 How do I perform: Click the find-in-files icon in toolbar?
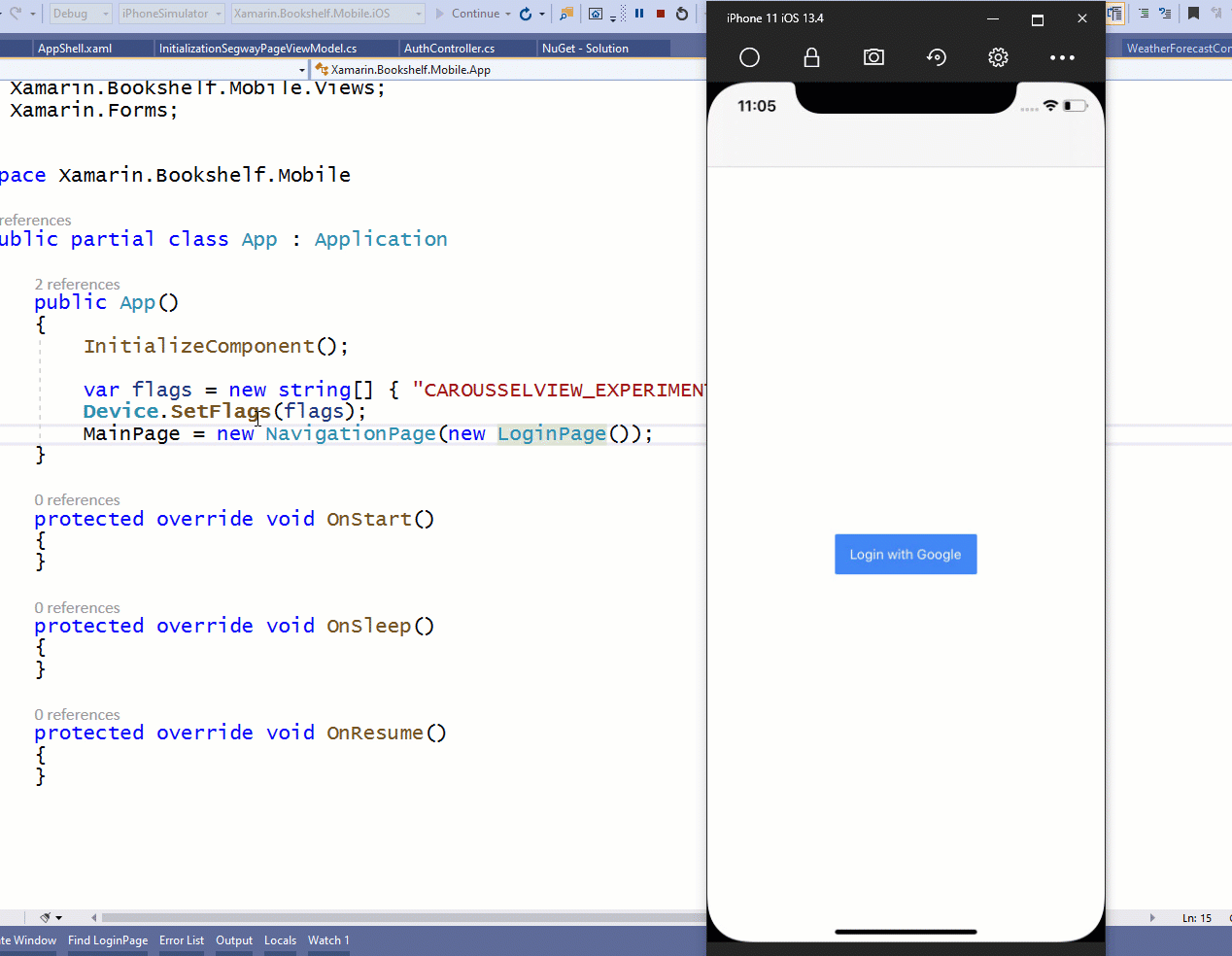point(566,14)
